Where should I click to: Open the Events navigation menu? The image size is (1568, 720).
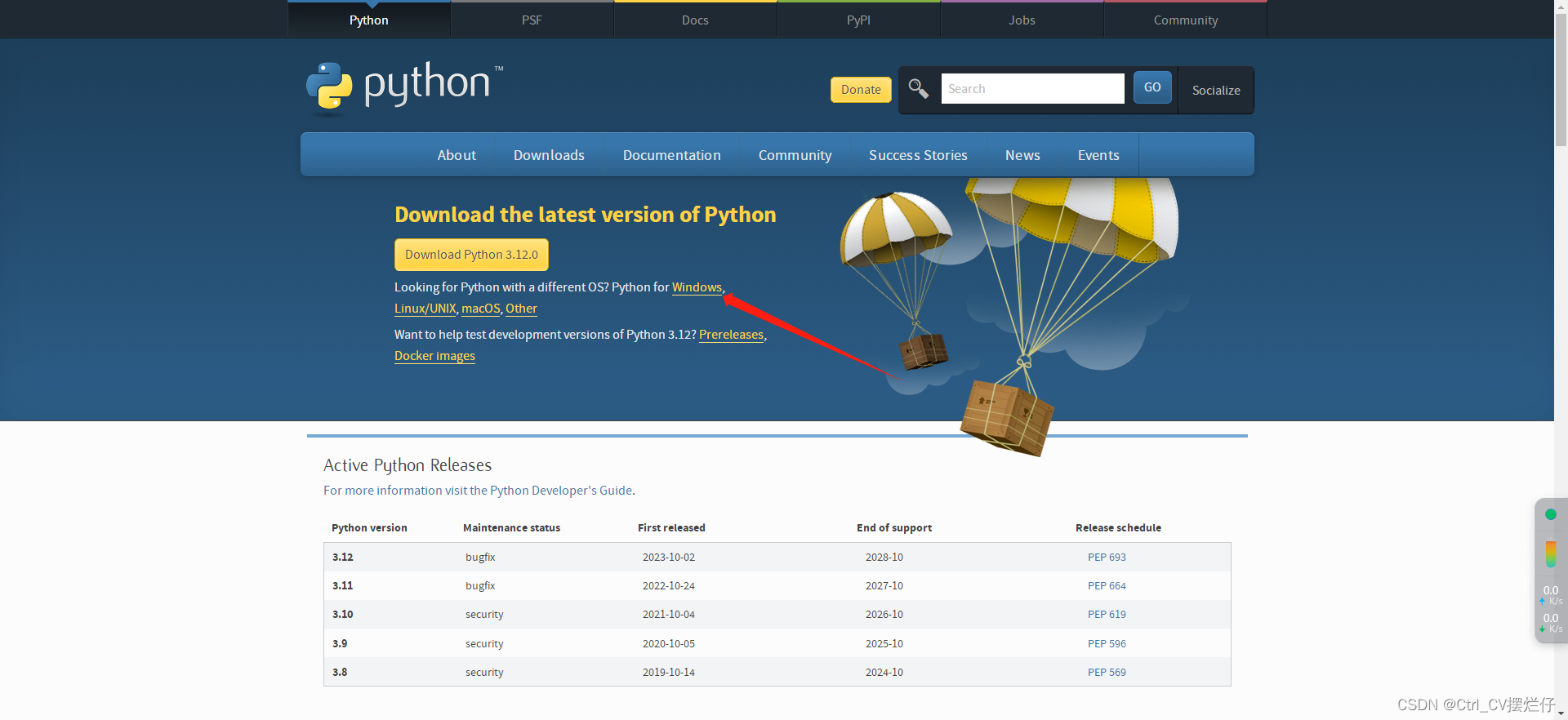[x=1098, y=155]
